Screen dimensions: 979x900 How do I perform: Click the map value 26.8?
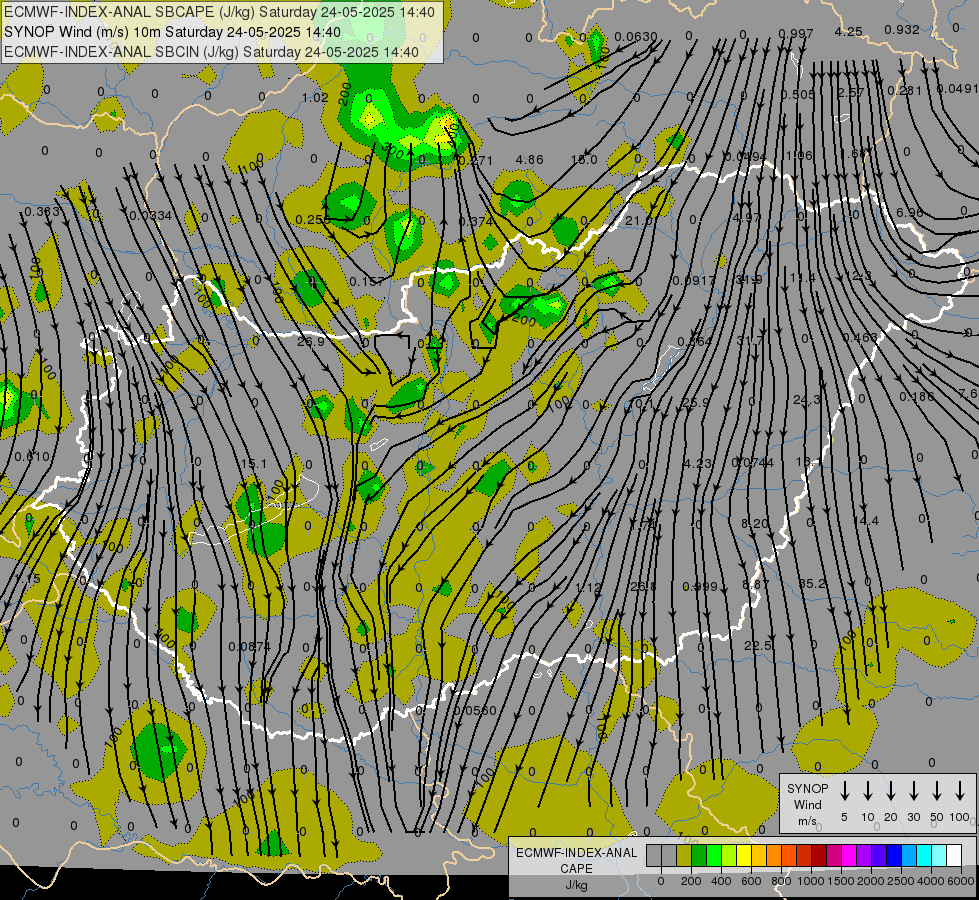[x=643, y=586]
